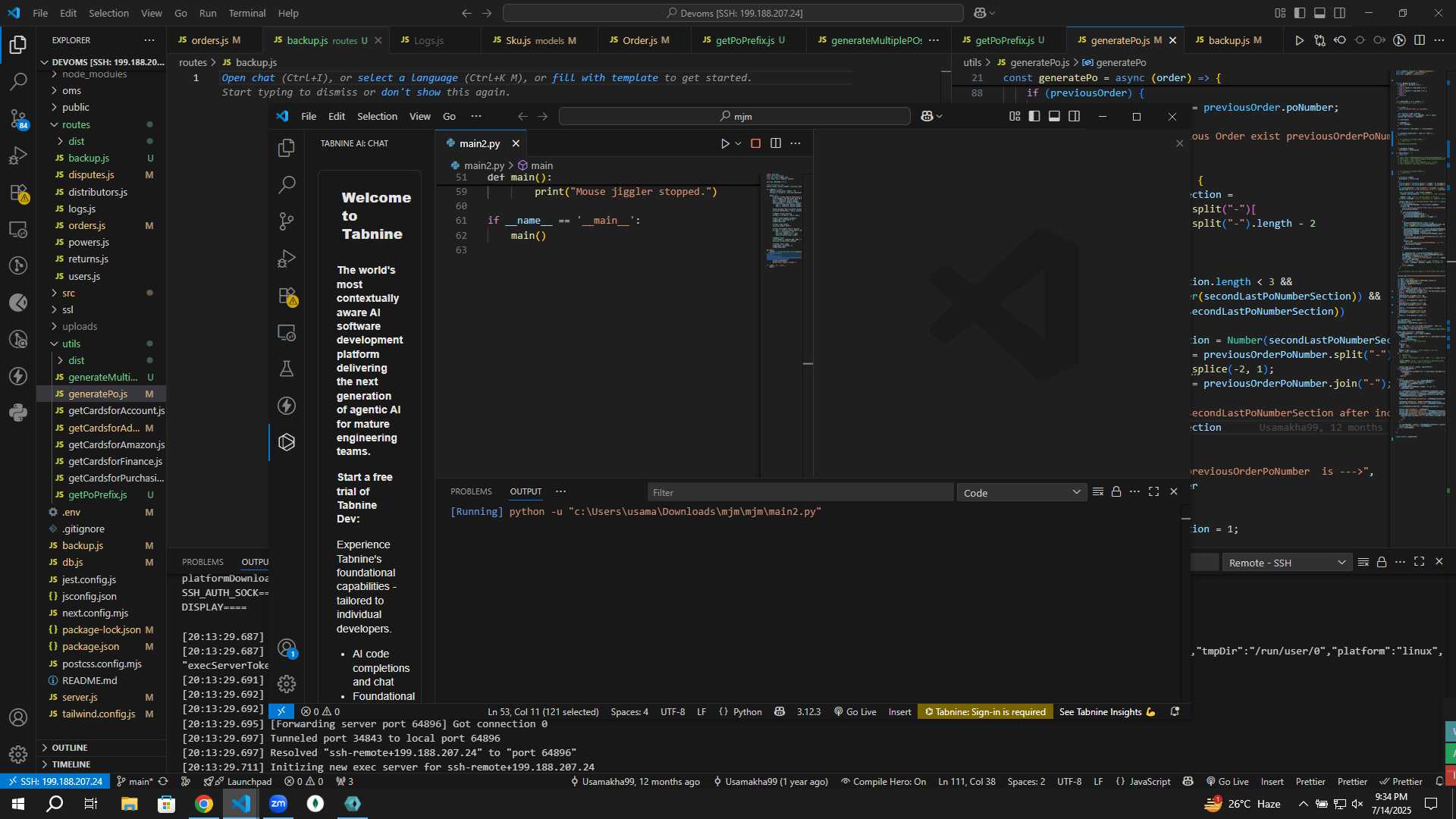Open Explorer in mjm window activity bar
Image resolution: width=1456 pixels, height=819 pixels.
click(287, 148)
